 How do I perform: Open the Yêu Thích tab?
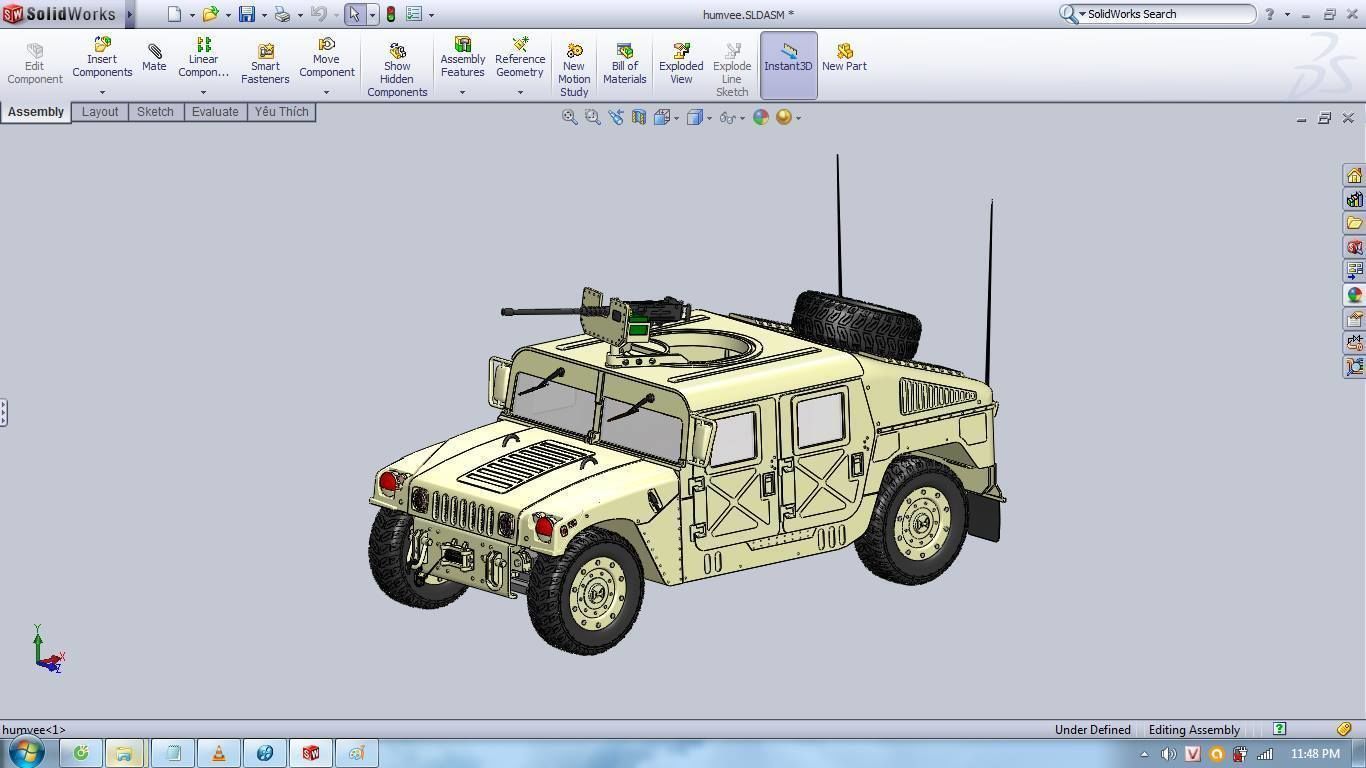point(281,111)
